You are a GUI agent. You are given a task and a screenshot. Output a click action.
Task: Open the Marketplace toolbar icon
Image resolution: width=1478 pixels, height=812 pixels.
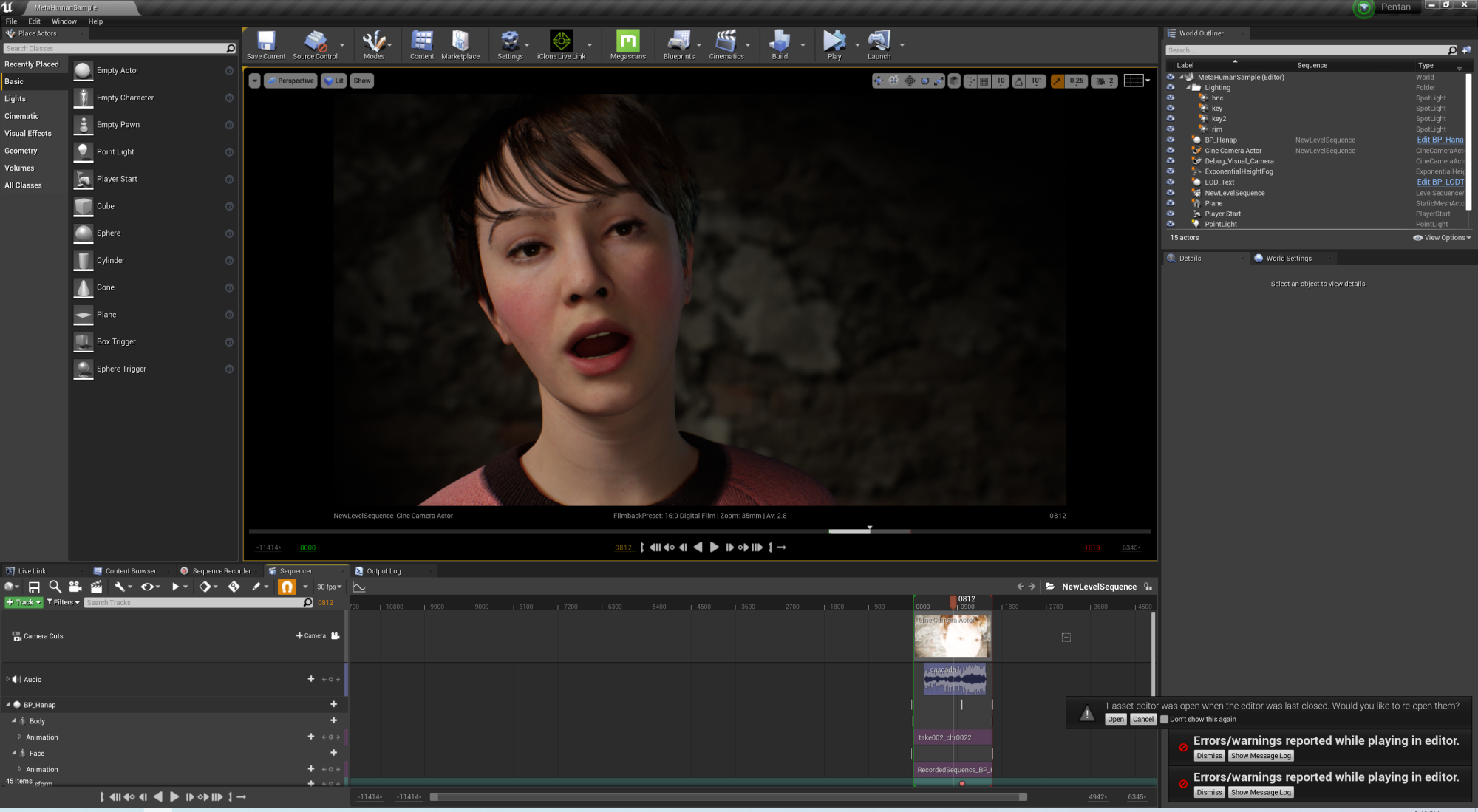(x=460, y=44)
